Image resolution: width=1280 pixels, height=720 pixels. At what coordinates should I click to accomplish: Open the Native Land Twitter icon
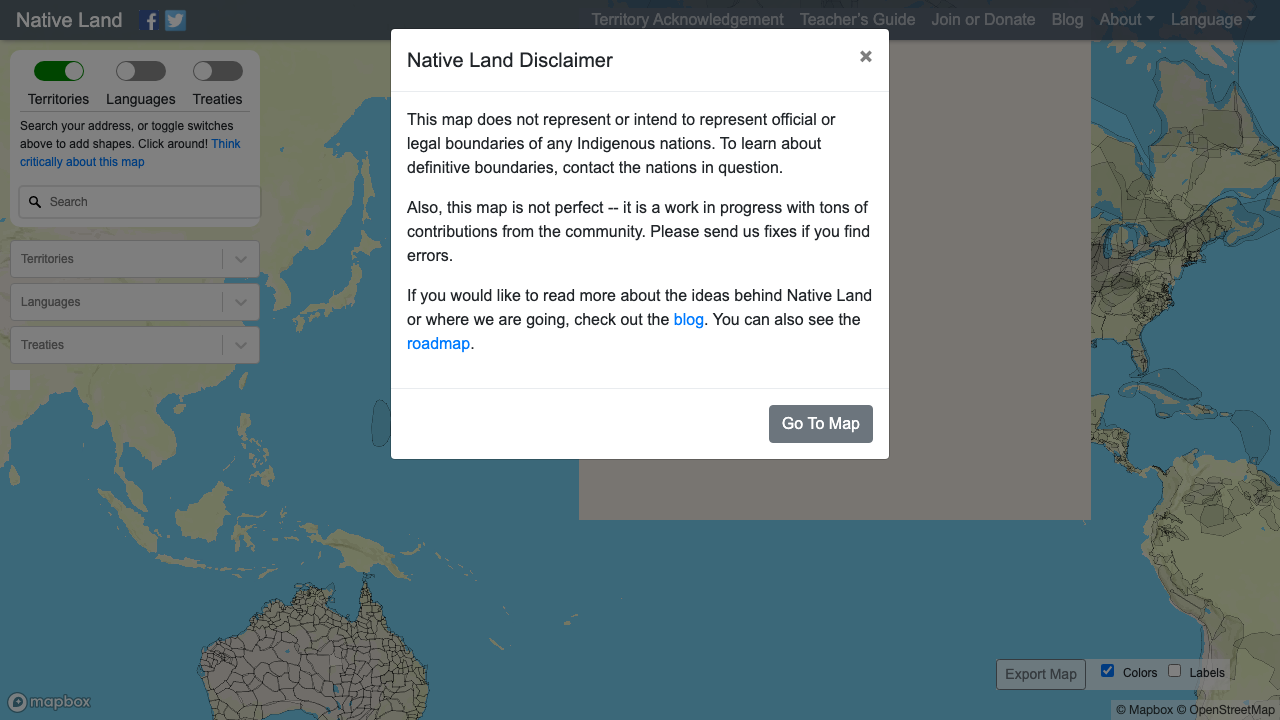pyautogui.click(x=175, y=20)
